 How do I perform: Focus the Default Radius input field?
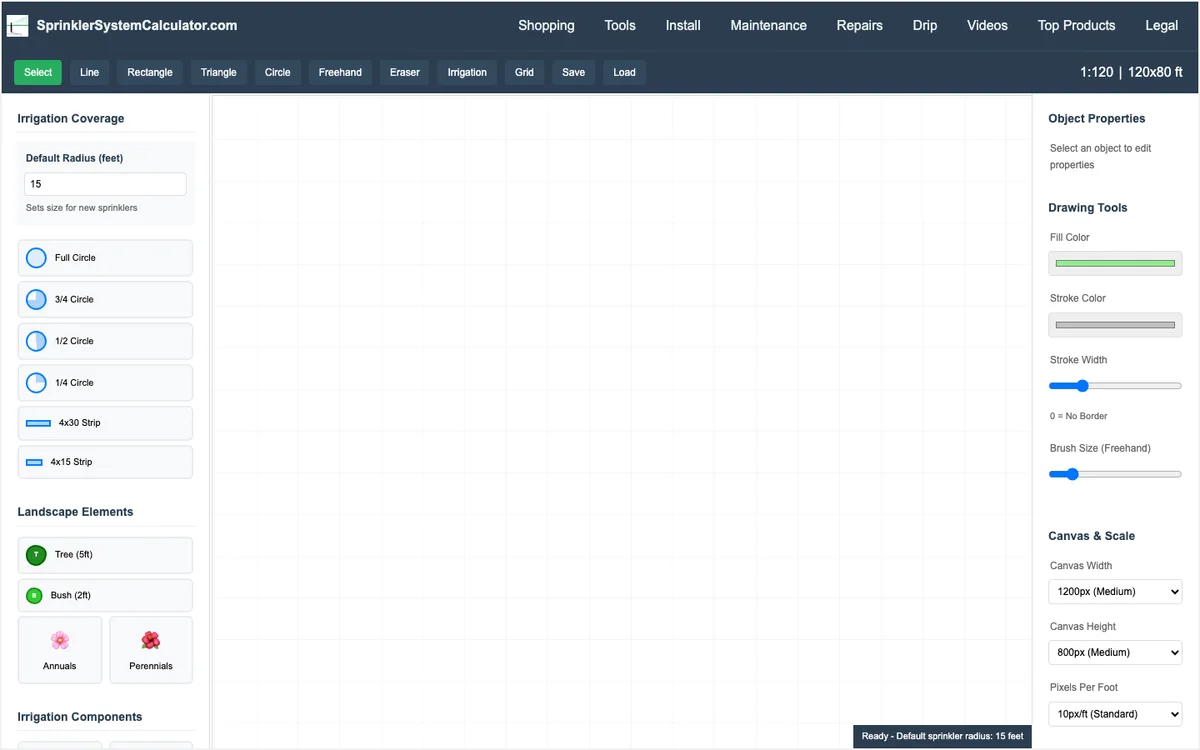pos(105,184)
